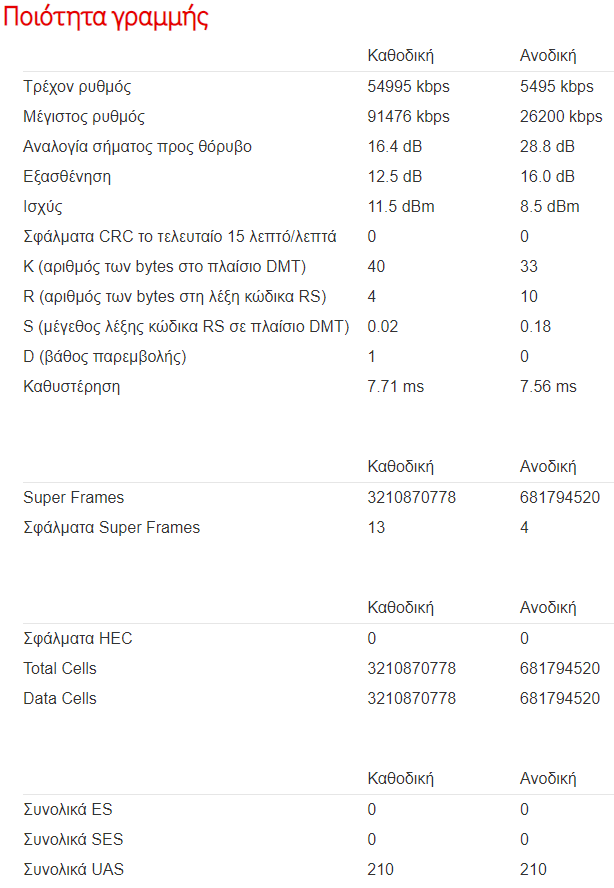
Task: Select the downstream Super Frames errors value 13
Action: click(376, 527)
